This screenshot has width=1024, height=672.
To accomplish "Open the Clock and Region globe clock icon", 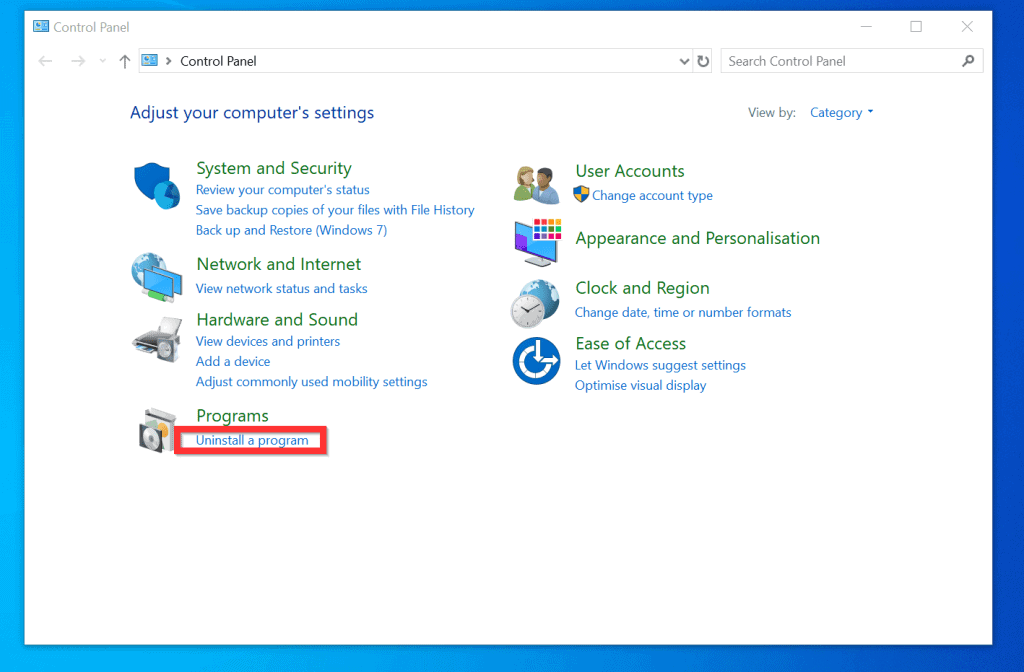I will pyautogui.click(x=536, y=304).
